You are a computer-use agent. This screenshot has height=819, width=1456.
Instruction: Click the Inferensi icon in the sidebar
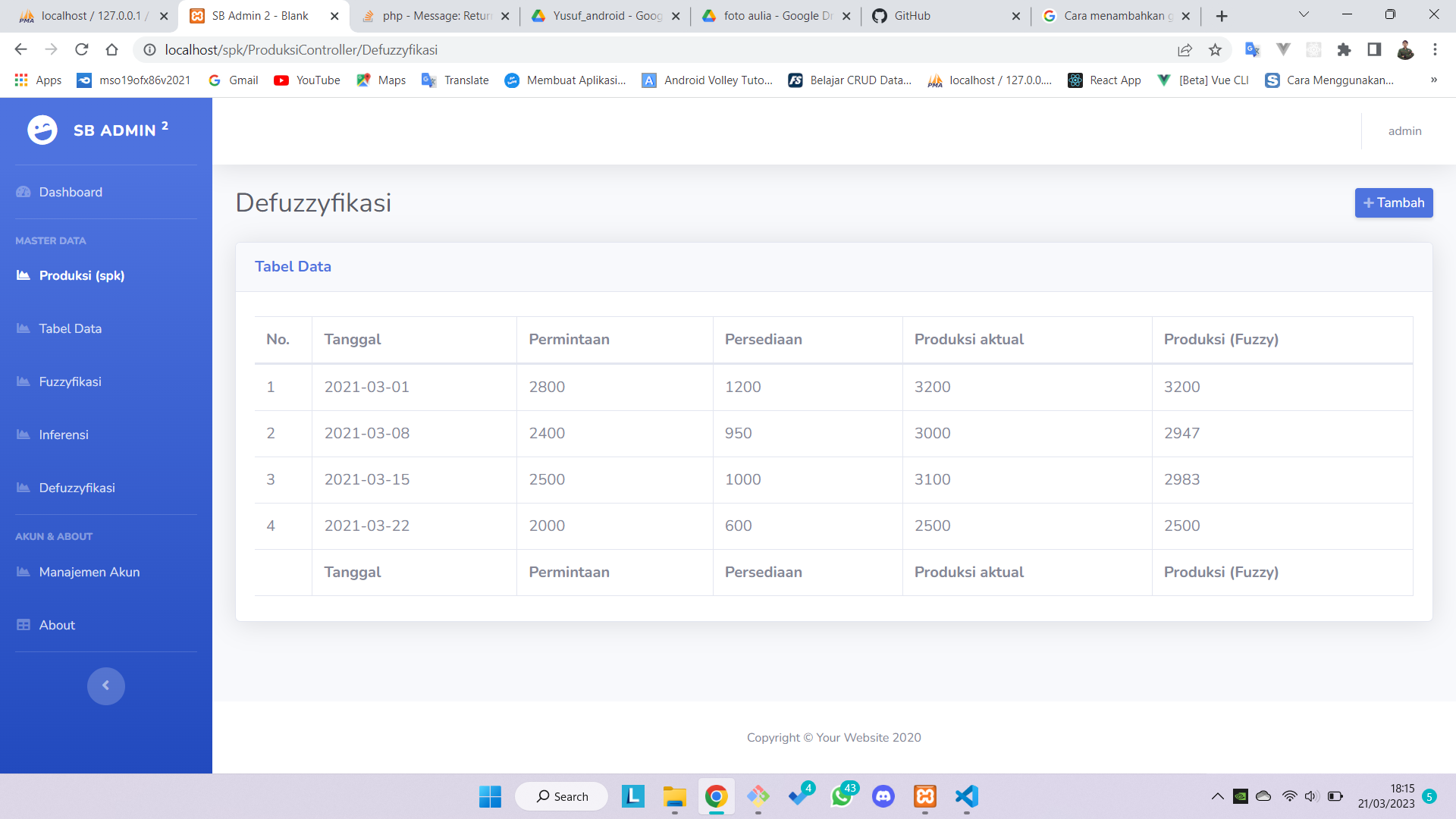tap(21, 435)
